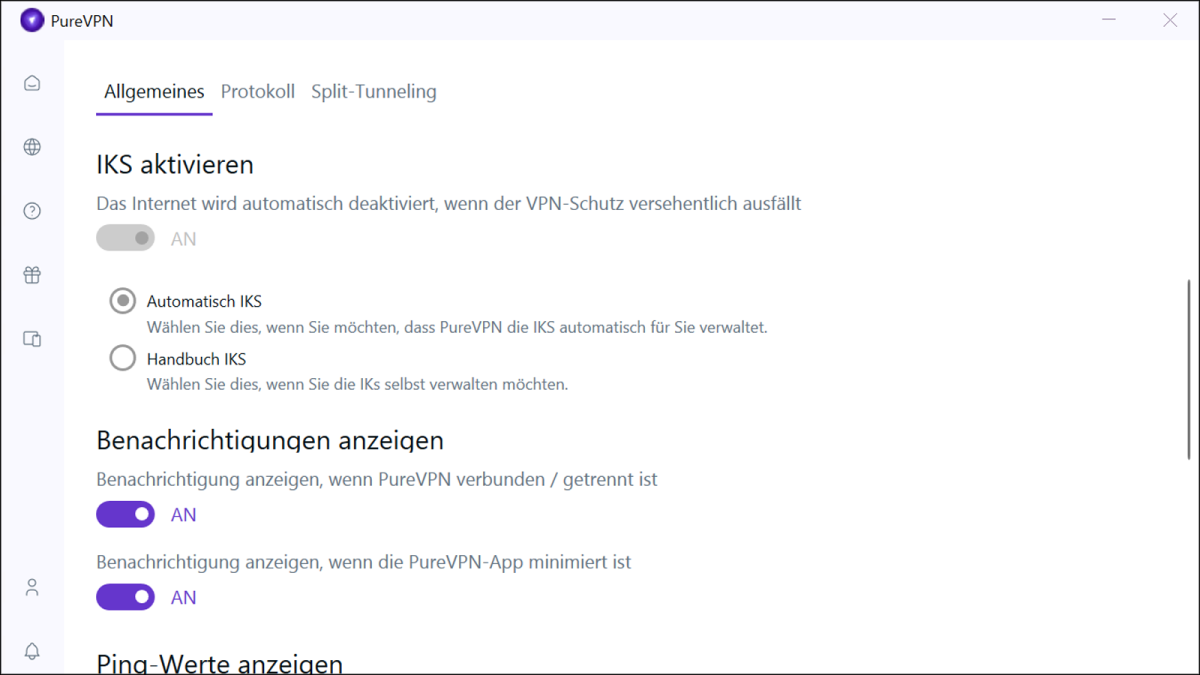The width and height of the screenshot is (1200, 675).
Task: Open the Help question mark icon
Action: [x=32, y=211]
